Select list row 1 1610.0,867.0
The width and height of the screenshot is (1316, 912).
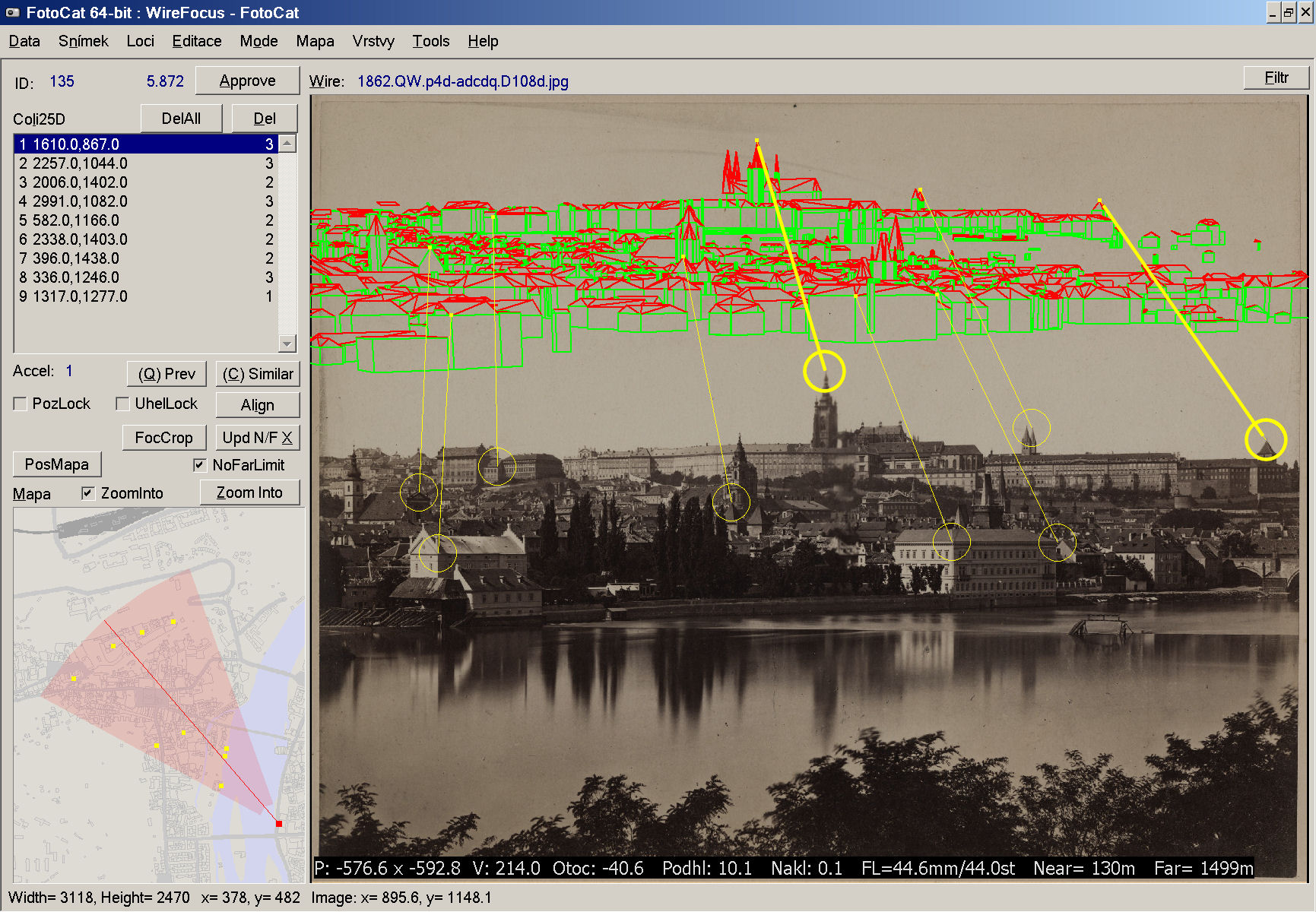click(146, 144)
